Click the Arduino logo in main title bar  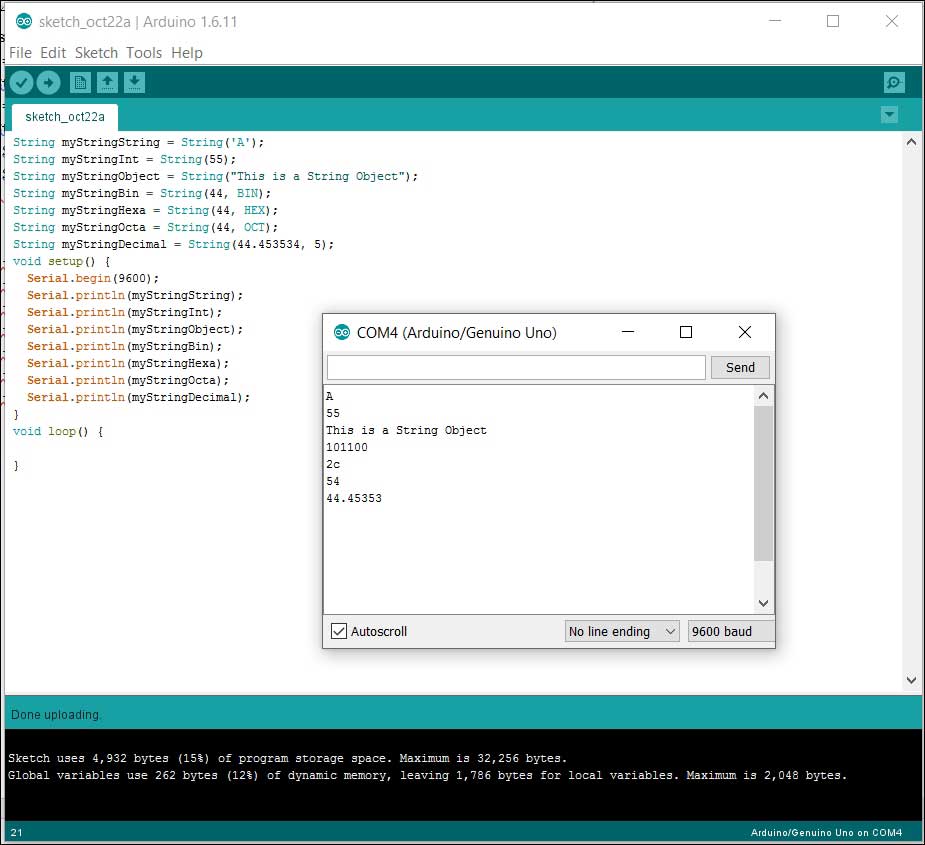(x=24, y=22)
